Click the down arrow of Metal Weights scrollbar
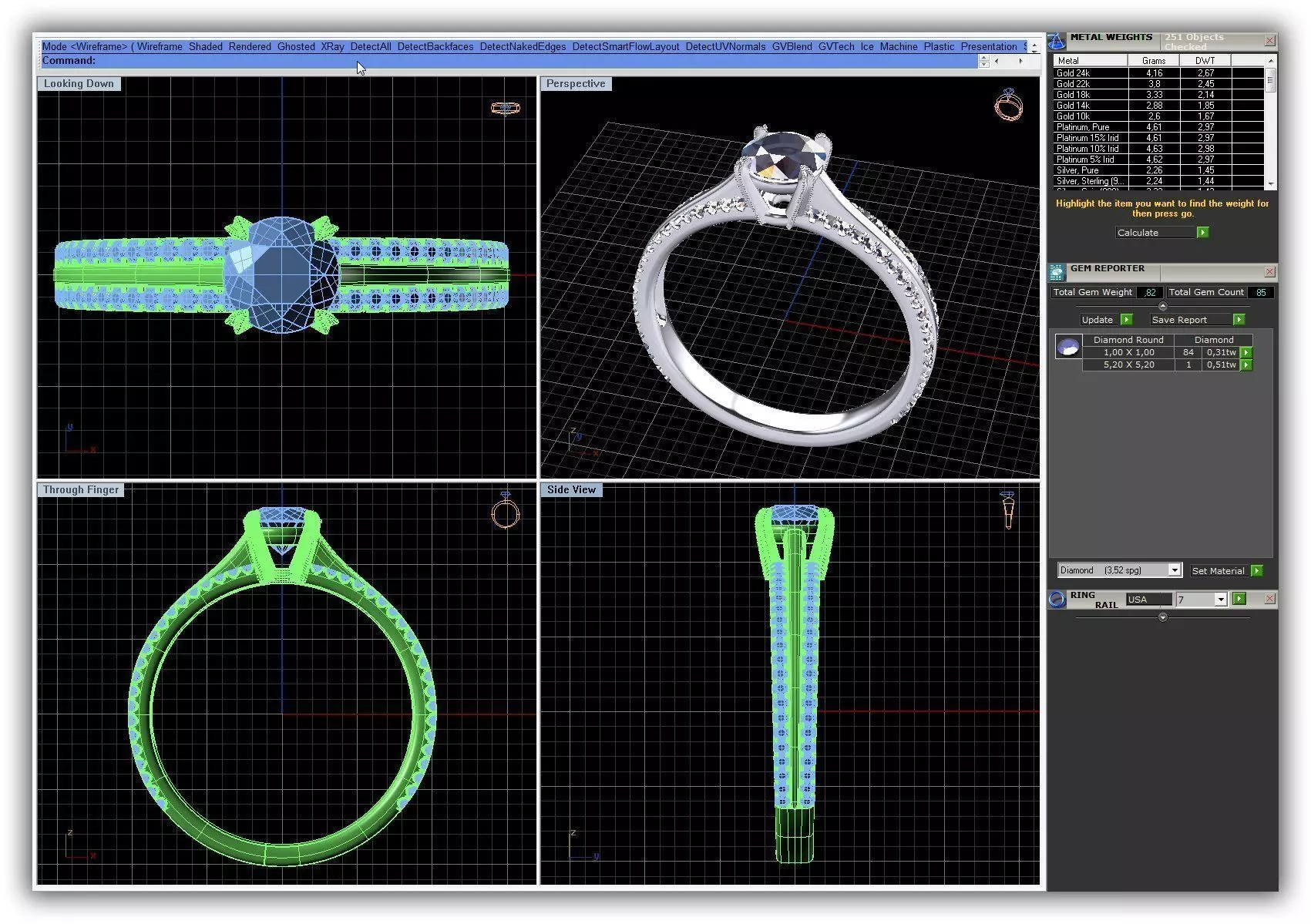Screen dimensions: 1311x924 point(1270,184)
